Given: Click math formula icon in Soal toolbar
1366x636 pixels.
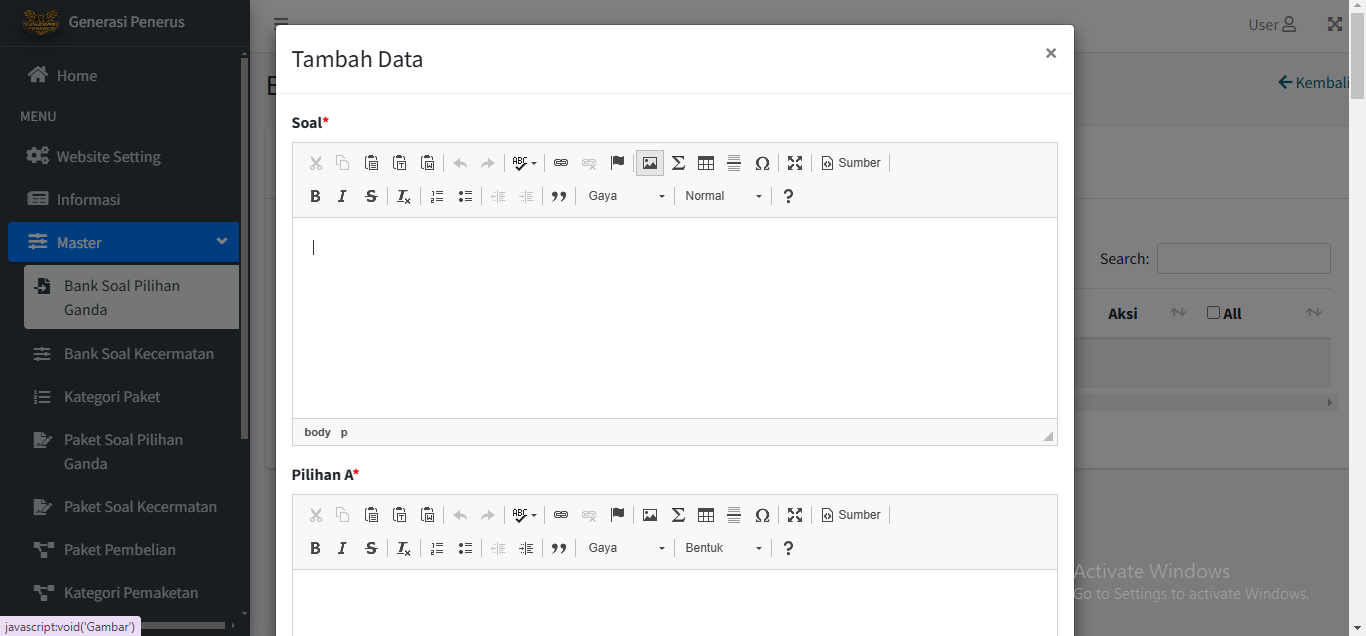Looking at the screenshot, I should (678, 163).
